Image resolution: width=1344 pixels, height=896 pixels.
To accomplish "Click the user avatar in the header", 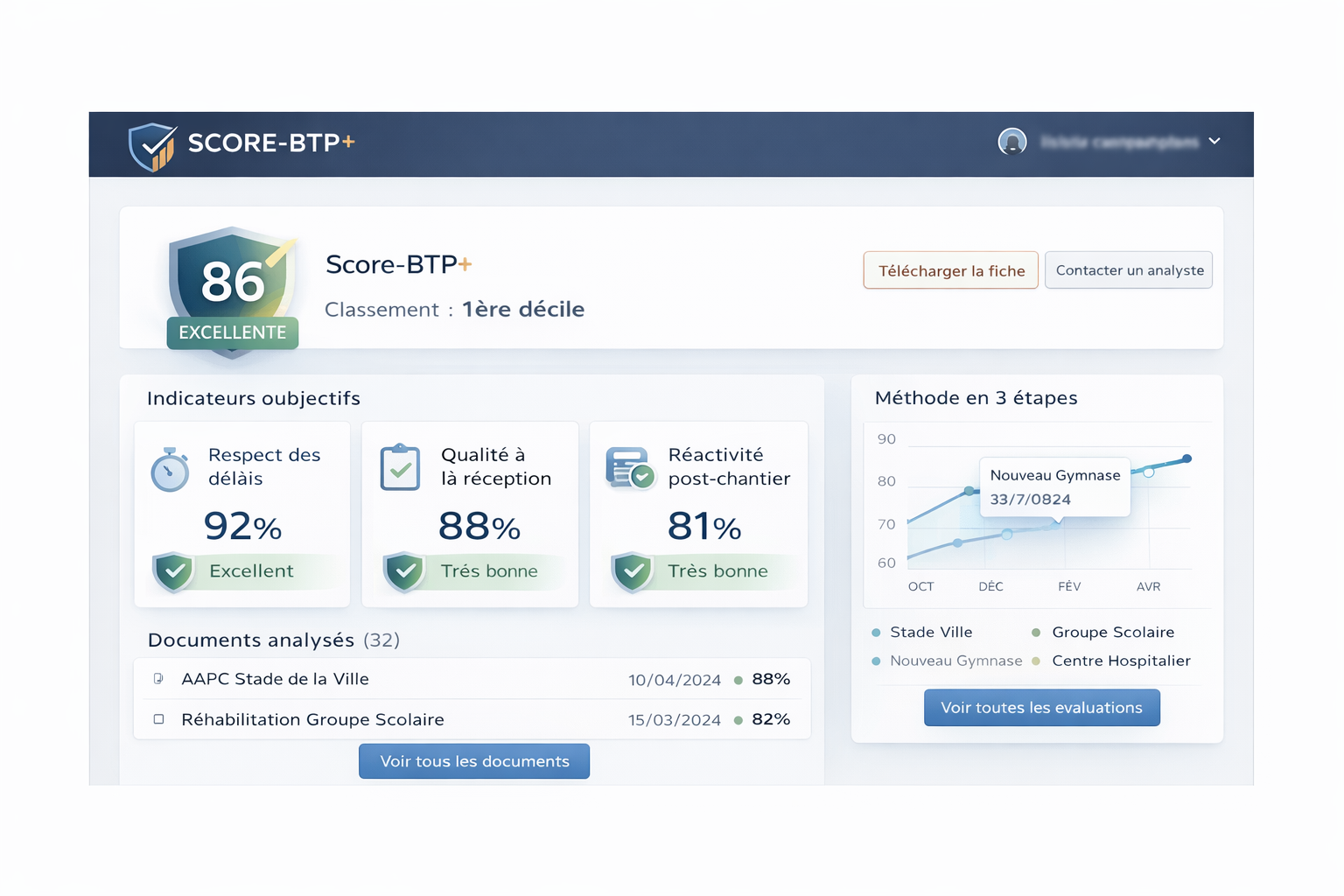I will [1012, 141].
